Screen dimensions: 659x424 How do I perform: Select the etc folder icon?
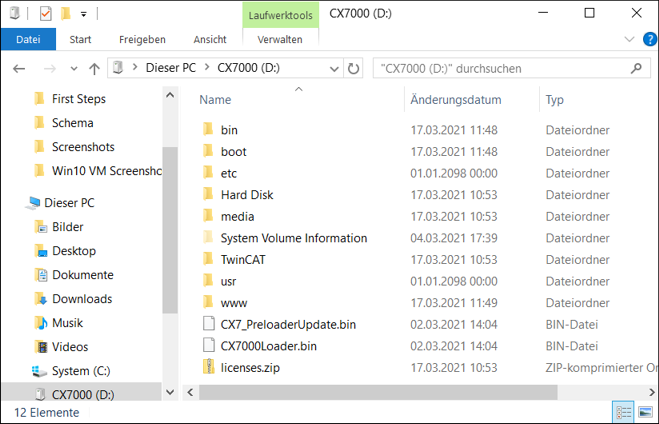click(208, 173)
